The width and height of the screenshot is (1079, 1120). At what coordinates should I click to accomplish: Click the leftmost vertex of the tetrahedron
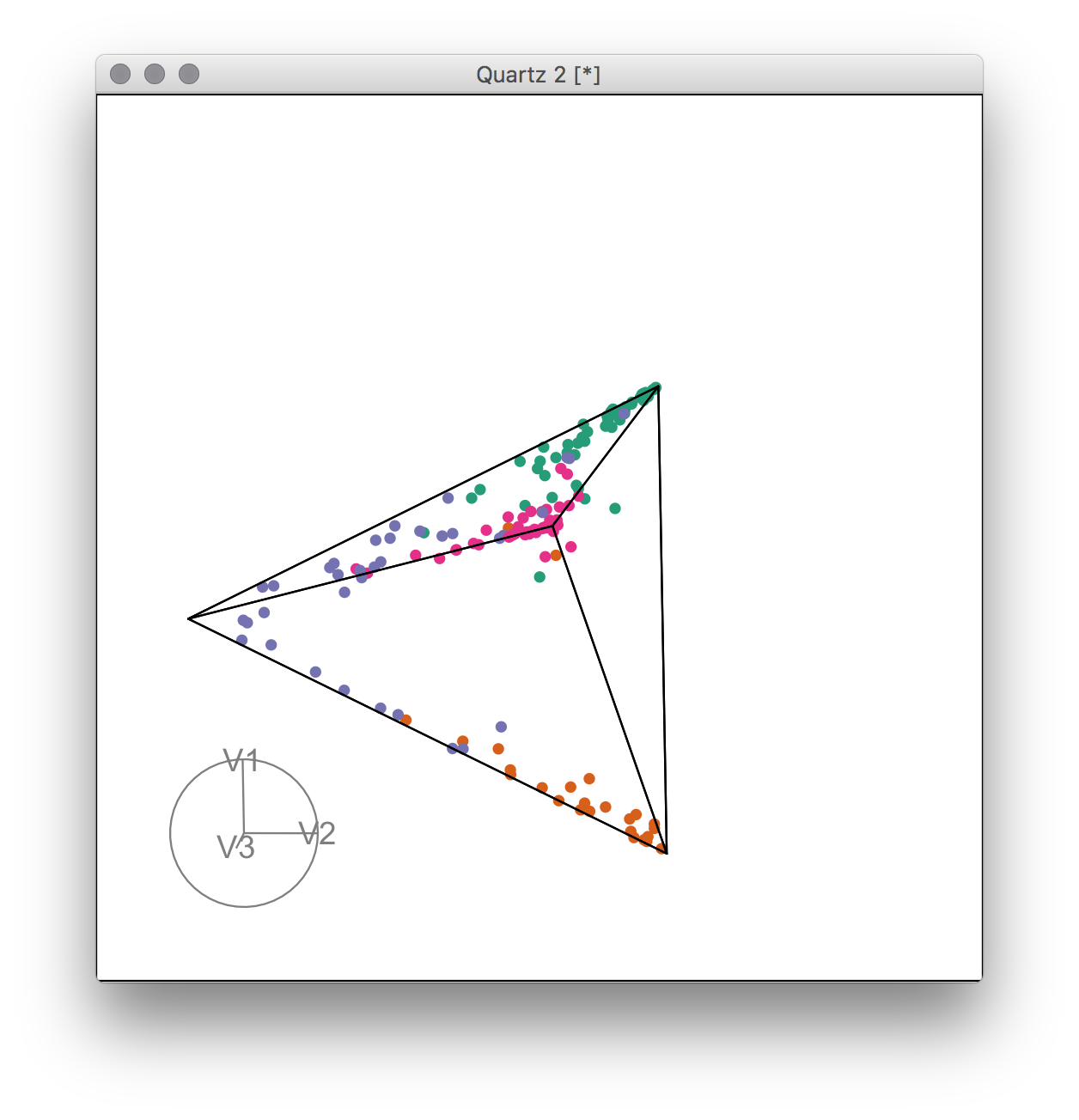189,618
